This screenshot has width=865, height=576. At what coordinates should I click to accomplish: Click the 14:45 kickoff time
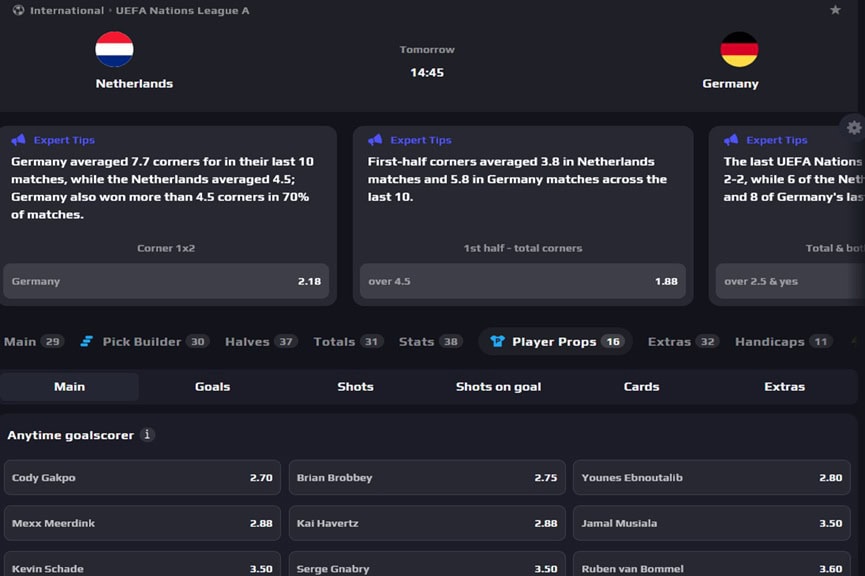coord(427,72)
